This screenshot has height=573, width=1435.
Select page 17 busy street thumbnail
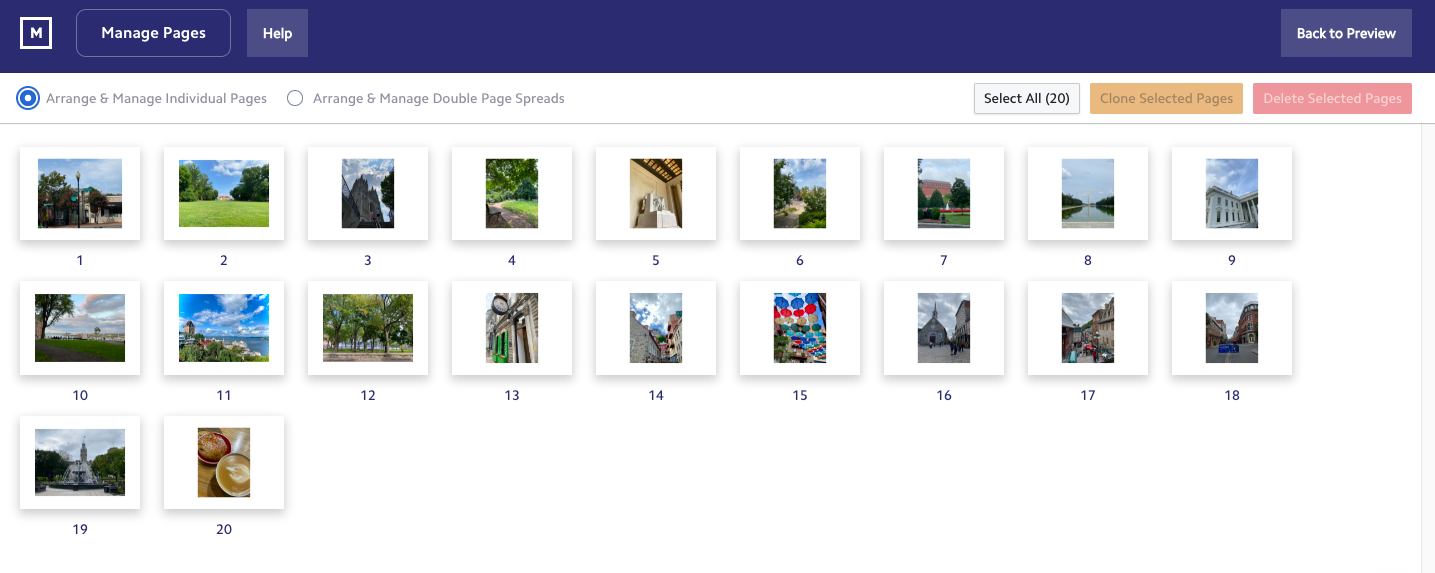pos(1088,328)
